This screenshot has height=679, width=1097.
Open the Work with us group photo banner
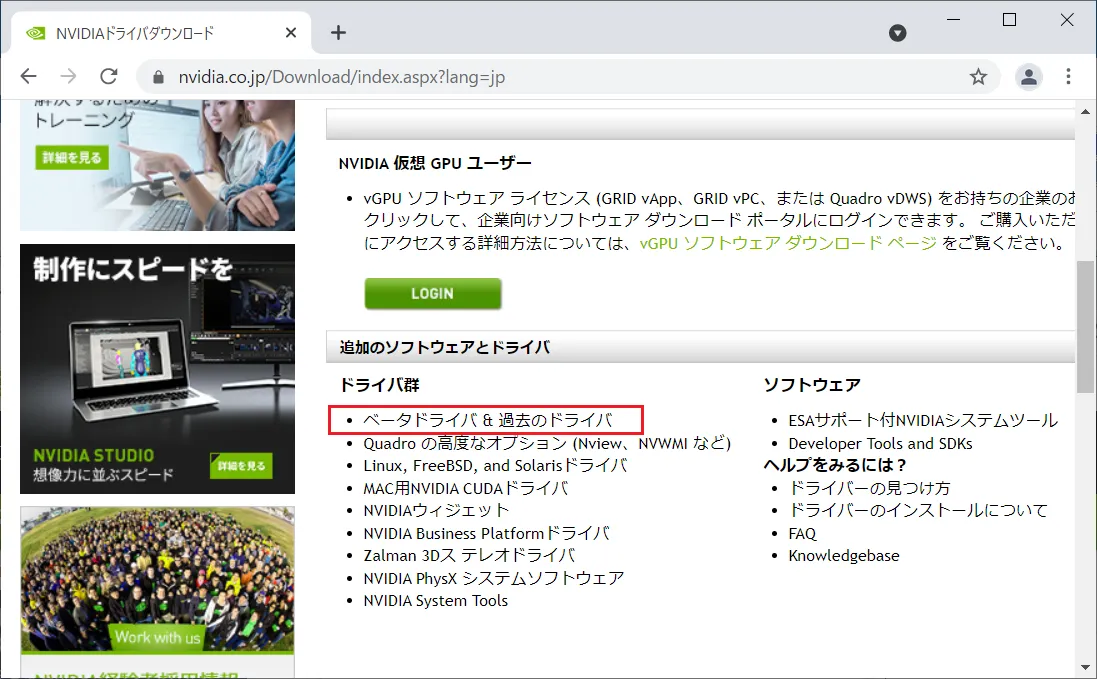(x=157, y=580)
